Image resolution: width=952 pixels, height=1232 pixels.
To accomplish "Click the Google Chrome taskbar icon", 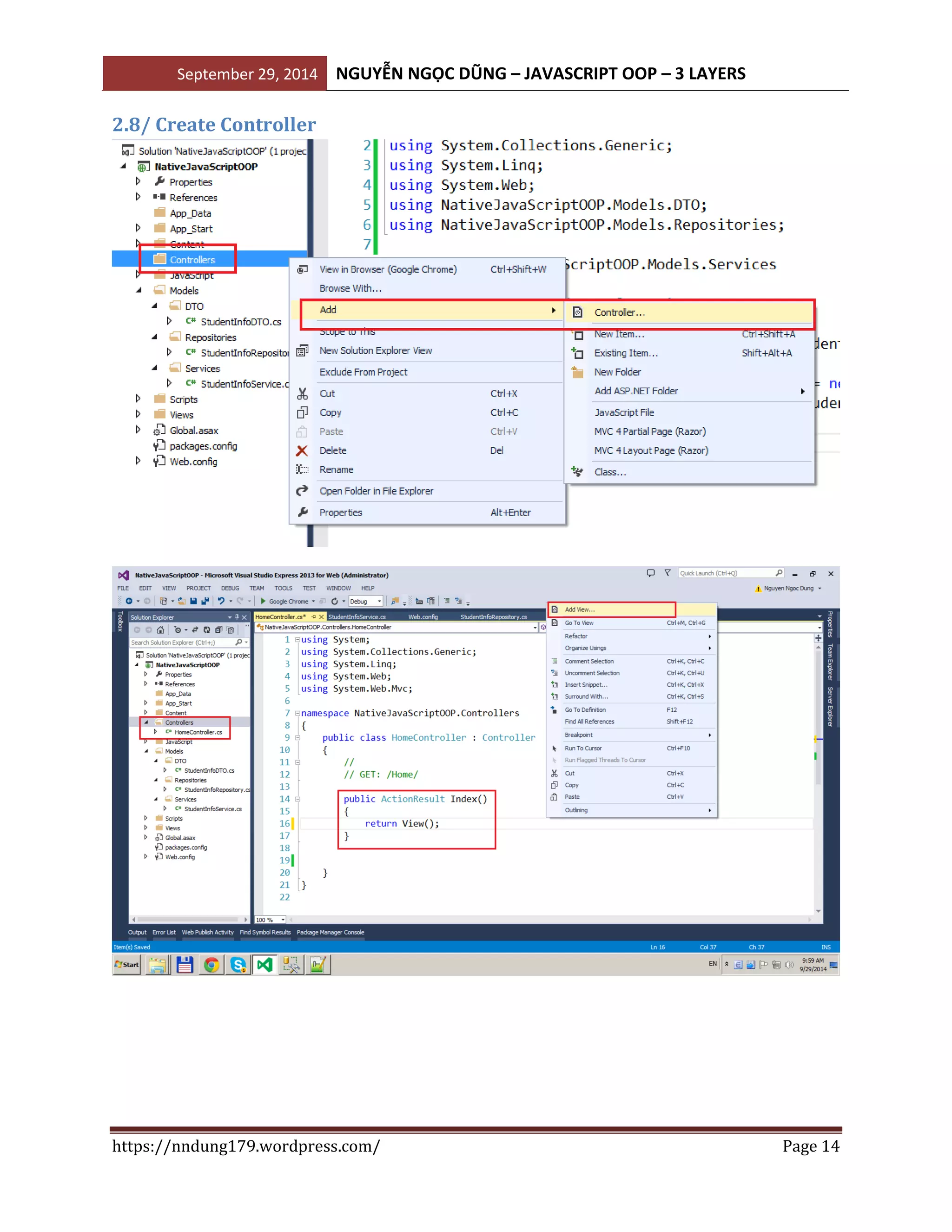I will [212, 965].
